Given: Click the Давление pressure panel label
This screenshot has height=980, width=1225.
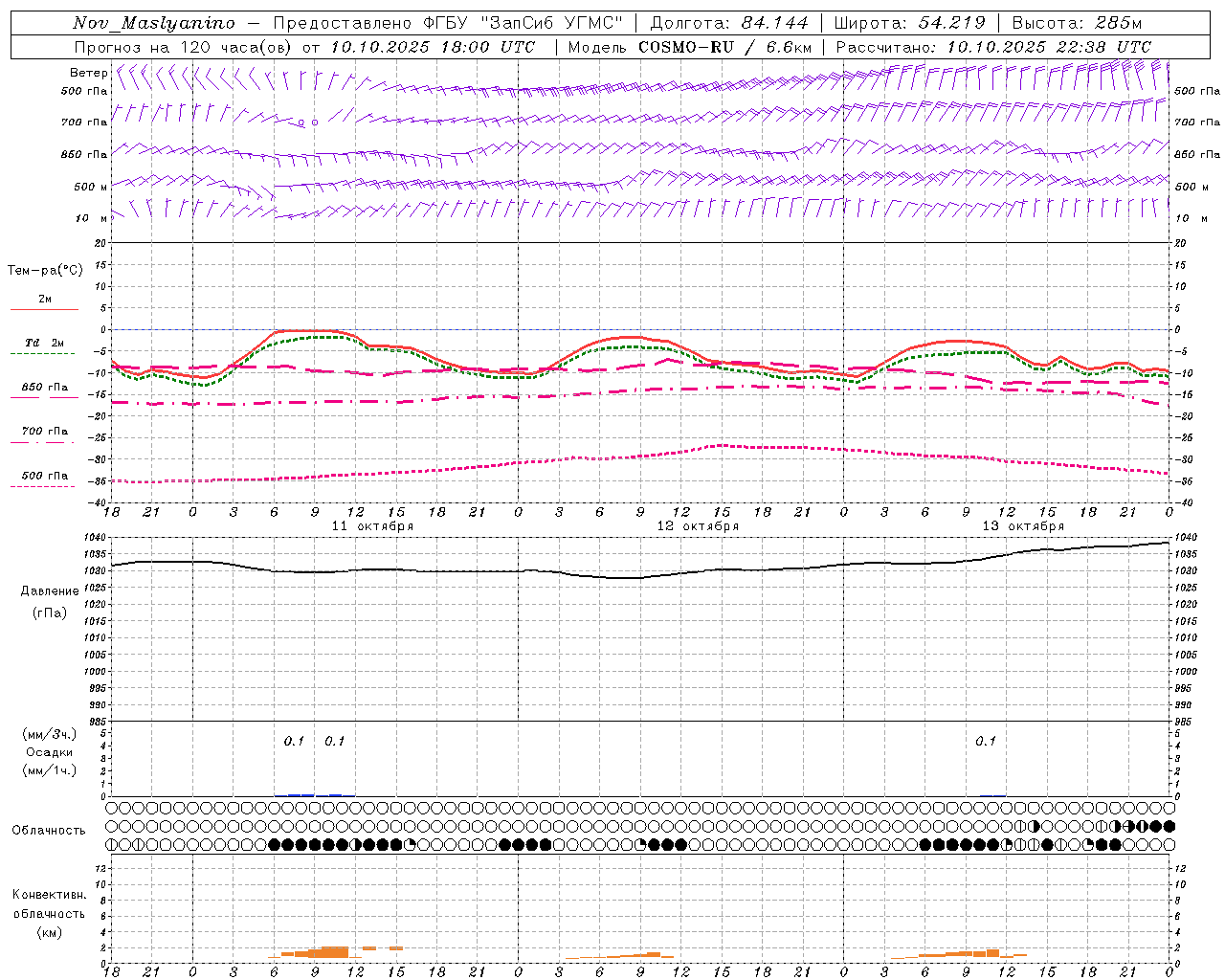Looking at the screenshot, I should [50, 591].
